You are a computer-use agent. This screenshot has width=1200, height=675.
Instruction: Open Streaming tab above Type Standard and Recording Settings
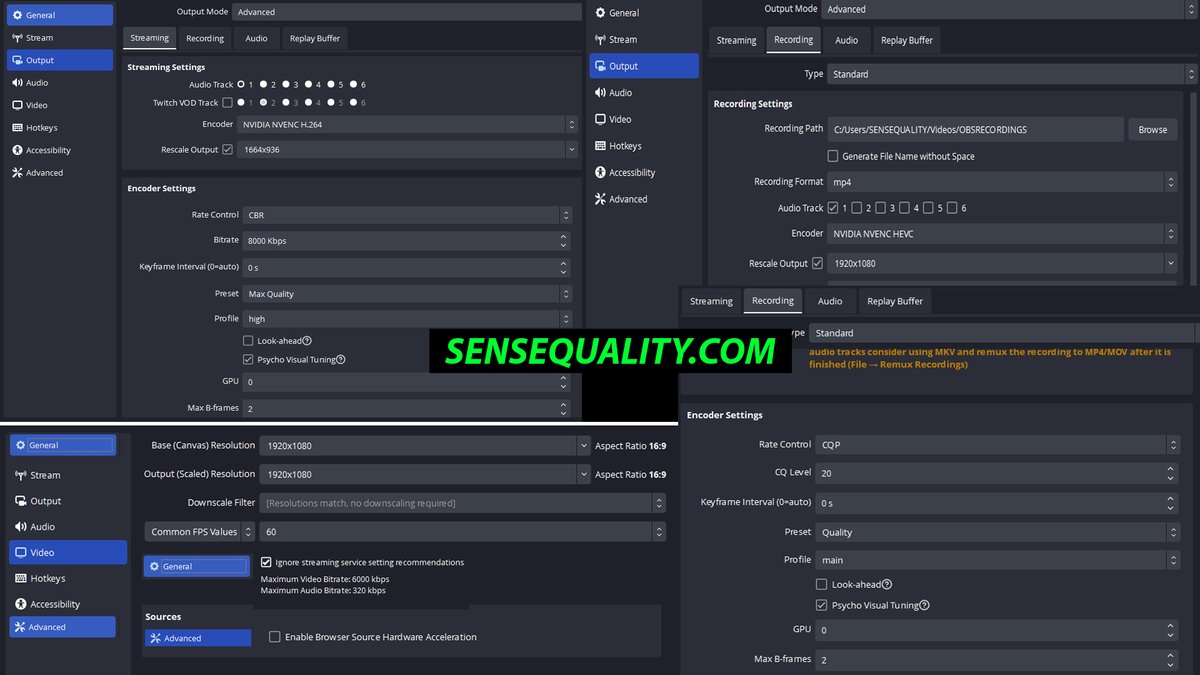click(737, 40)
